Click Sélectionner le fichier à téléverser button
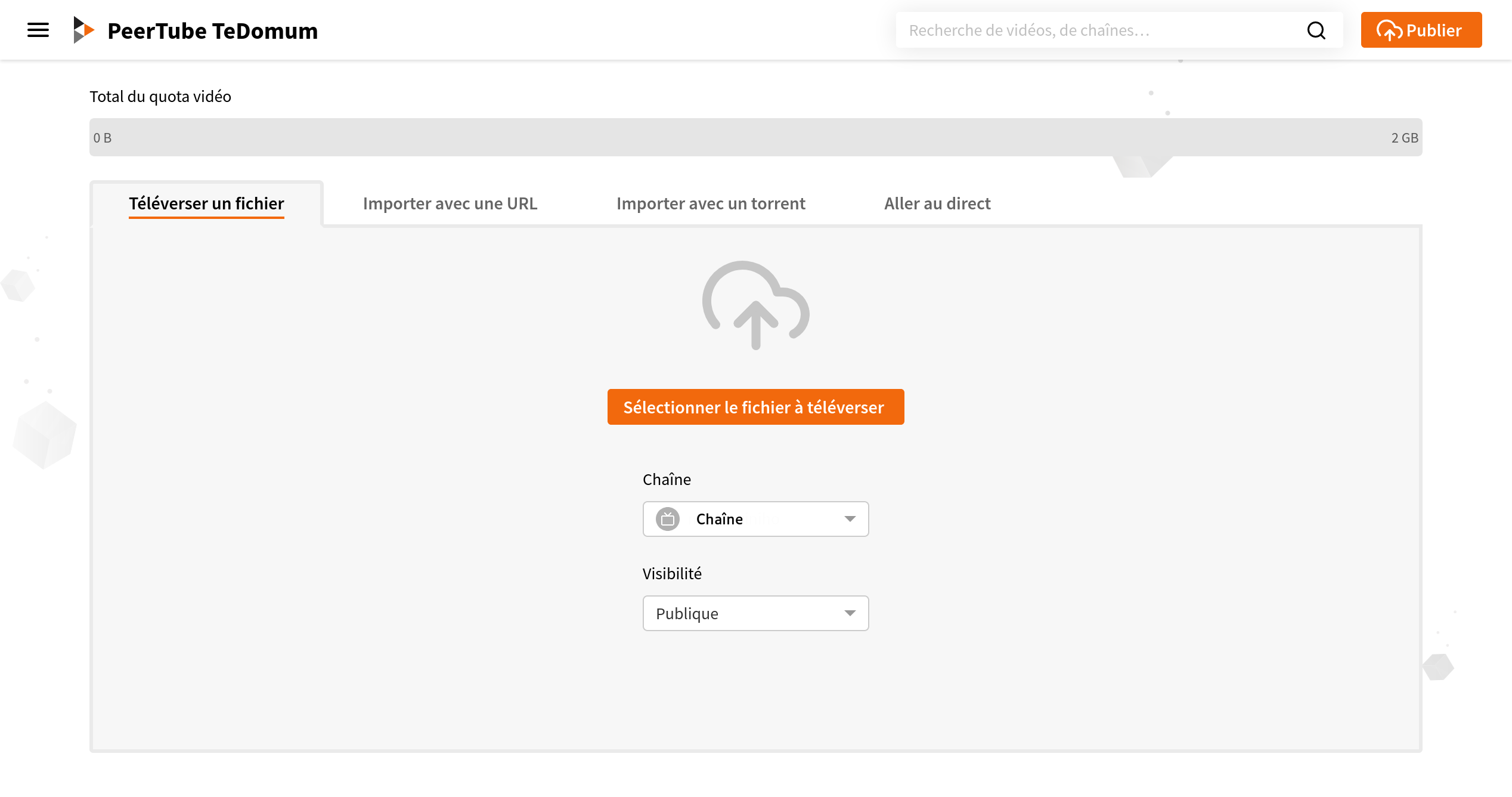The image size is (1512, 797). pyautogui.click(x=755, y=407)
